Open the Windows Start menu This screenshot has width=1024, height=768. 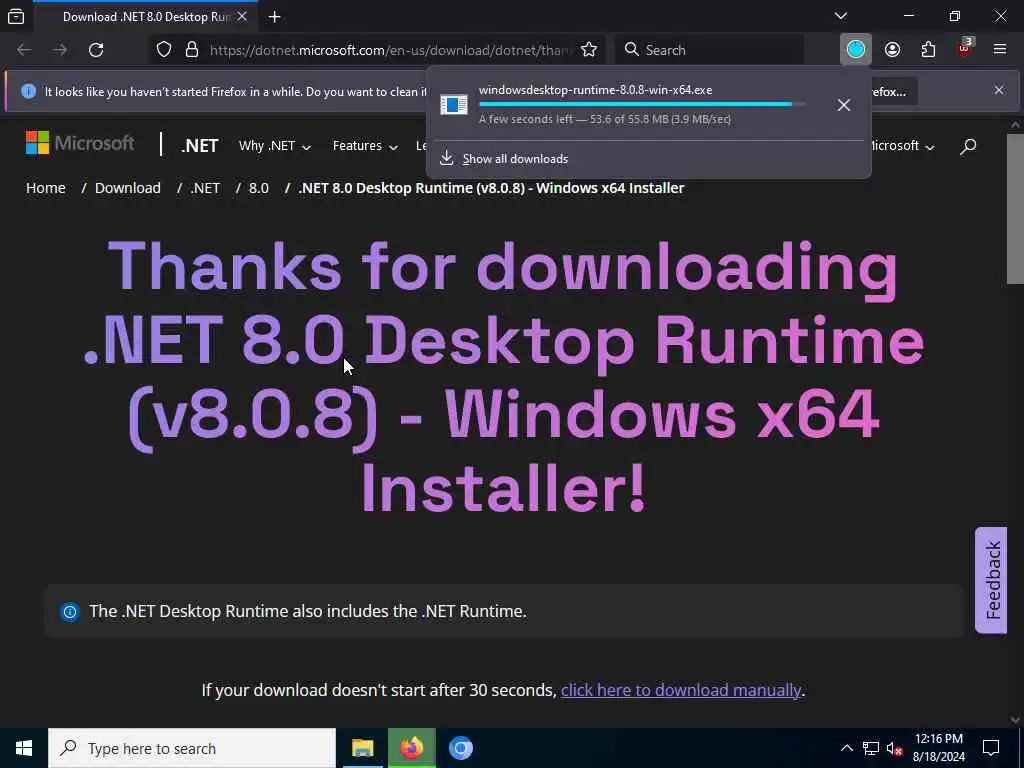(x=24, y=748)
